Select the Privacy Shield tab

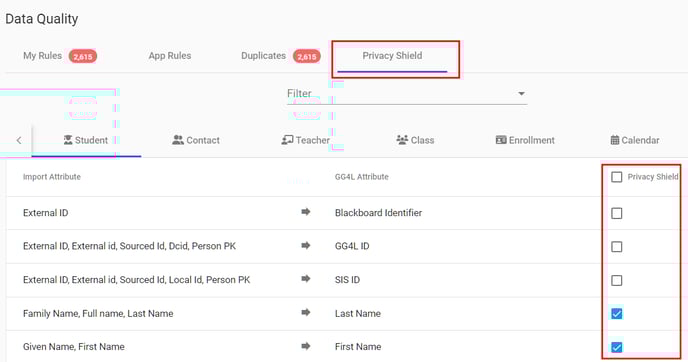(392, 56)
